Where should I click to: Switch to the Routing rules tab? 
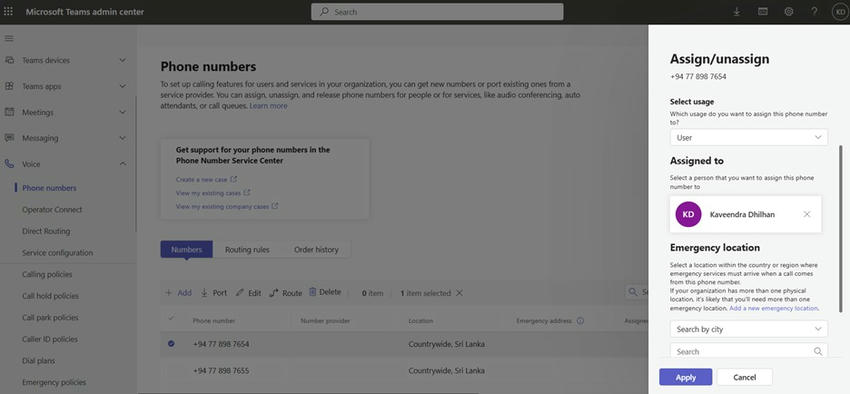tap(247, 249)
